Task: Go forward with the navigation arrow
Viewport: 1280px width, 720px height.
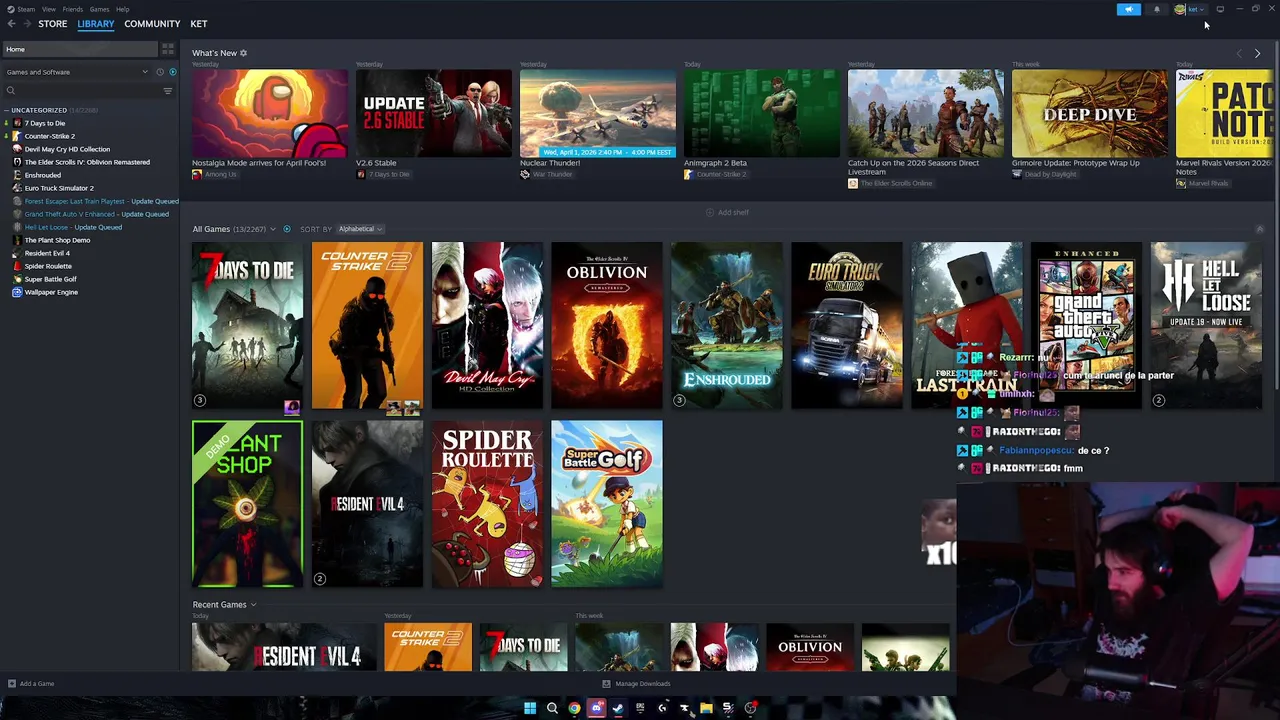Action: [26, 24]
